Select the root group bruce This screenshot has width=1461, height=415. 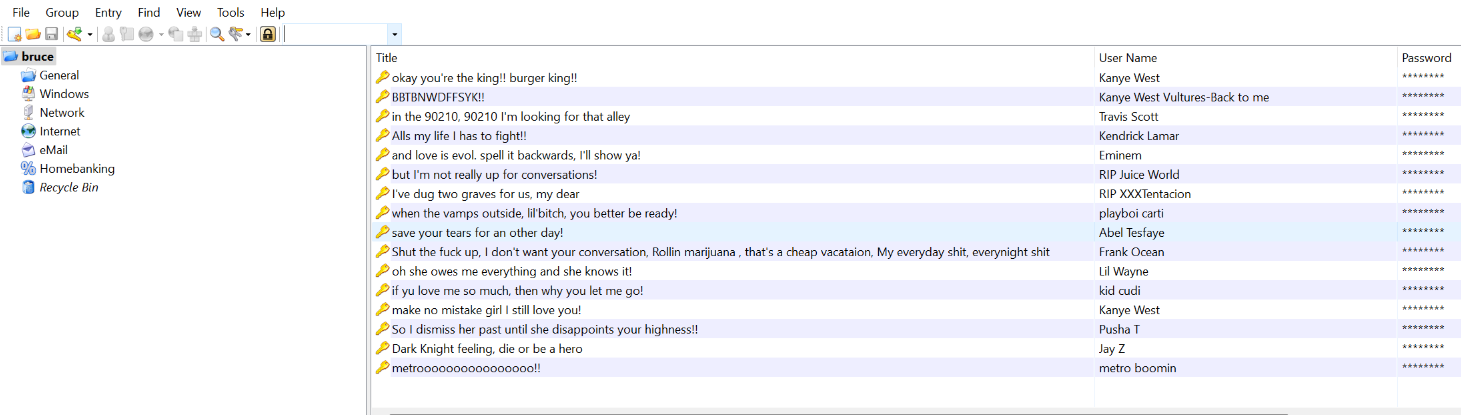point(37,57)
